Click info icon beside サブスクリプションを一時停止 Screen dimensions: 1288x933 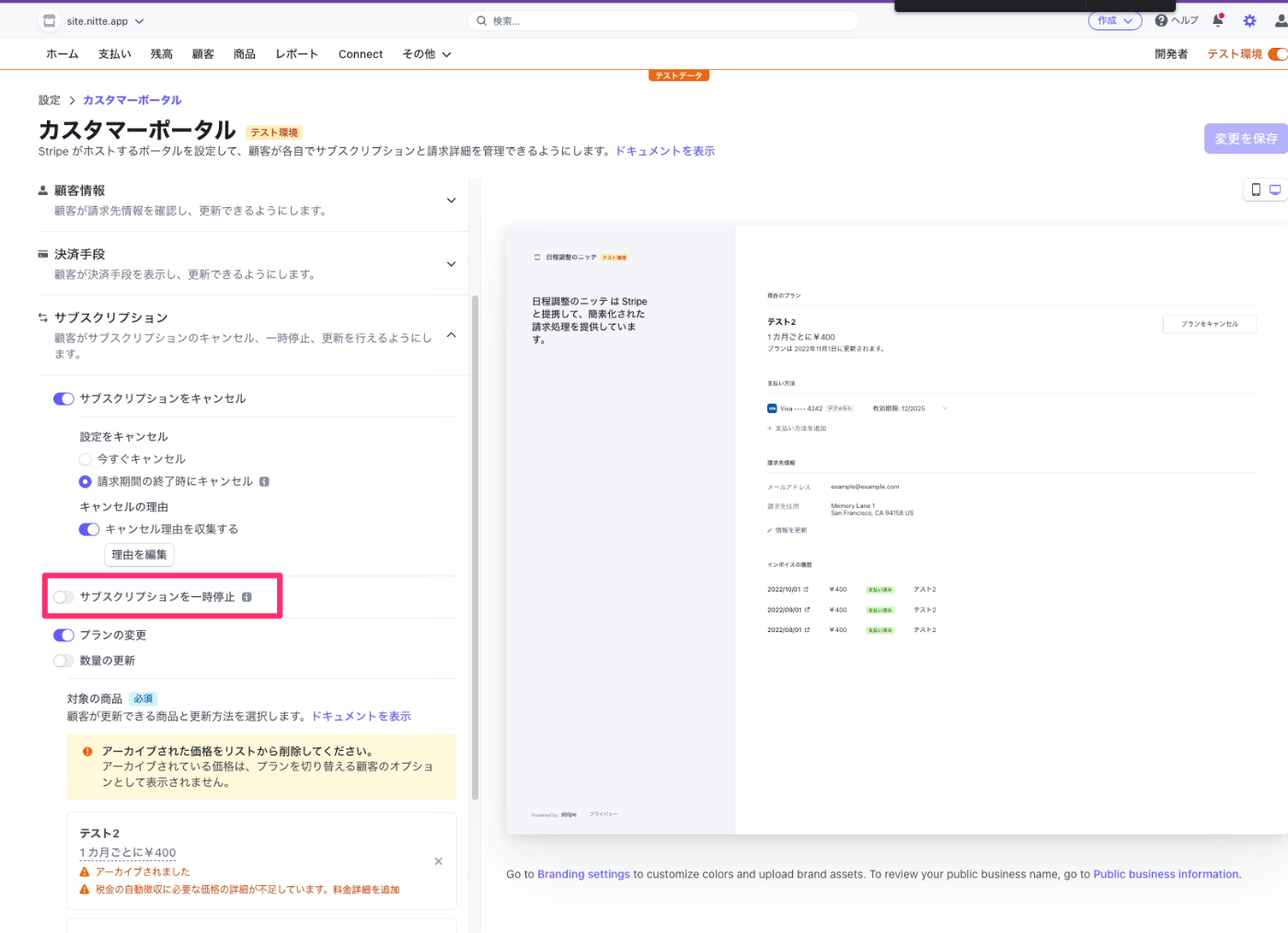point(247,597)
